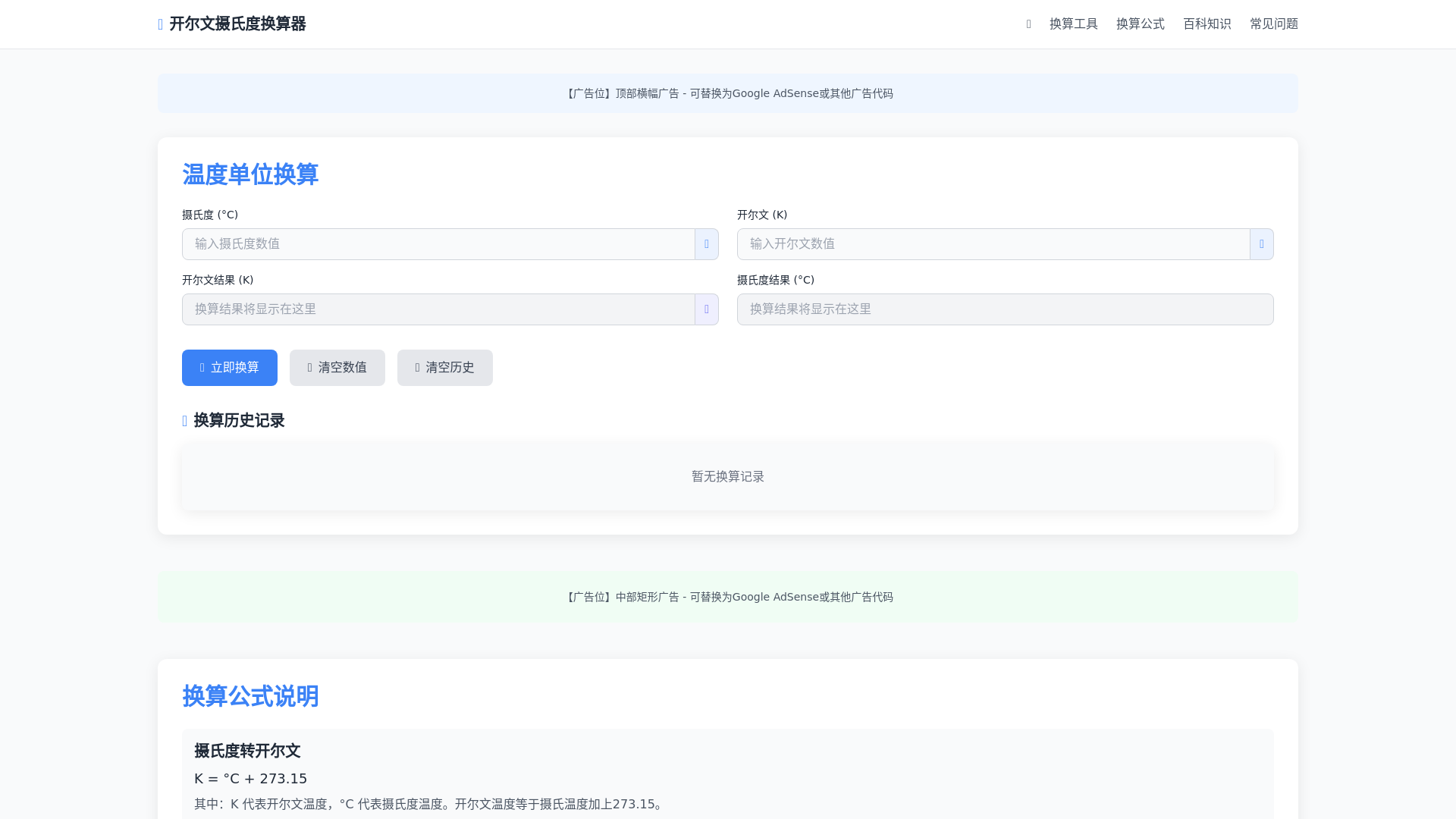Jump to 常见问题 page
The width and height of the screenshot is (1456, 819).
tap(1273, 24)
